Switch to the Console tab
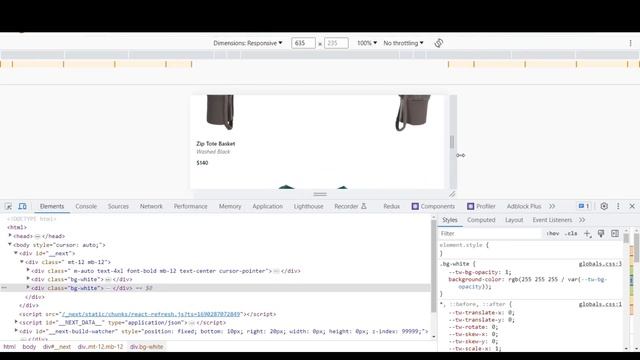Viewport: 640px width, 360px height. [x=86, y=207]
